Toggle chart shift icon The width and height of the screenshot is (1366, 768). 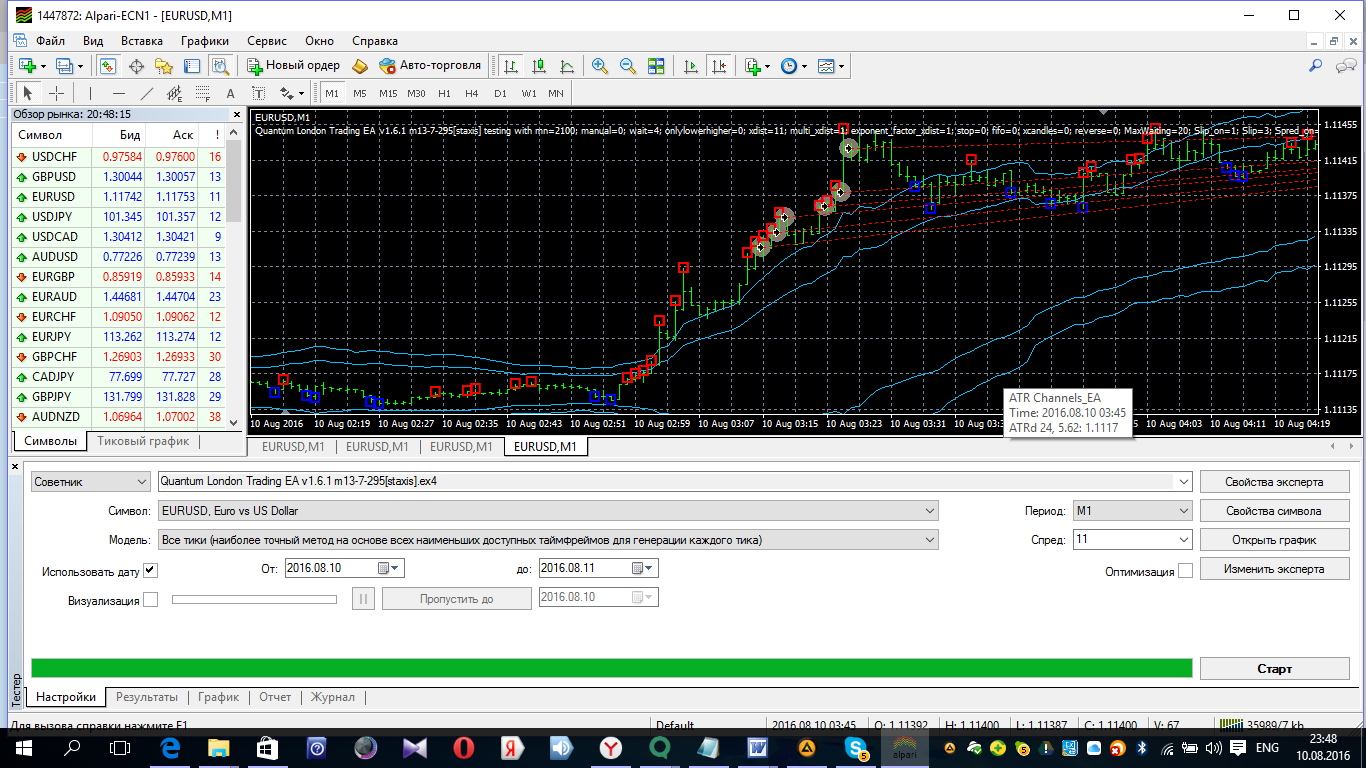point(719,65)
